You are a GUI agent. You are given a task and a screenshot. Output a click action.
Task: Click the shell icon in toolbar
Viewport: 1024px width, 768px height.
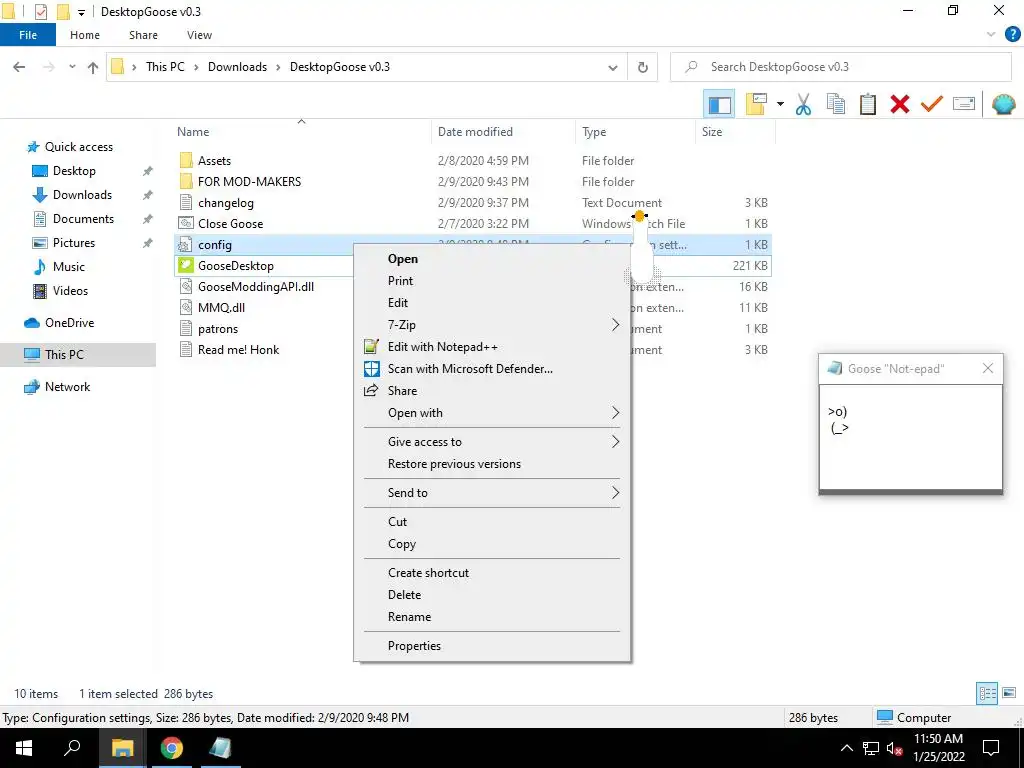click(x=1003, y=104)
